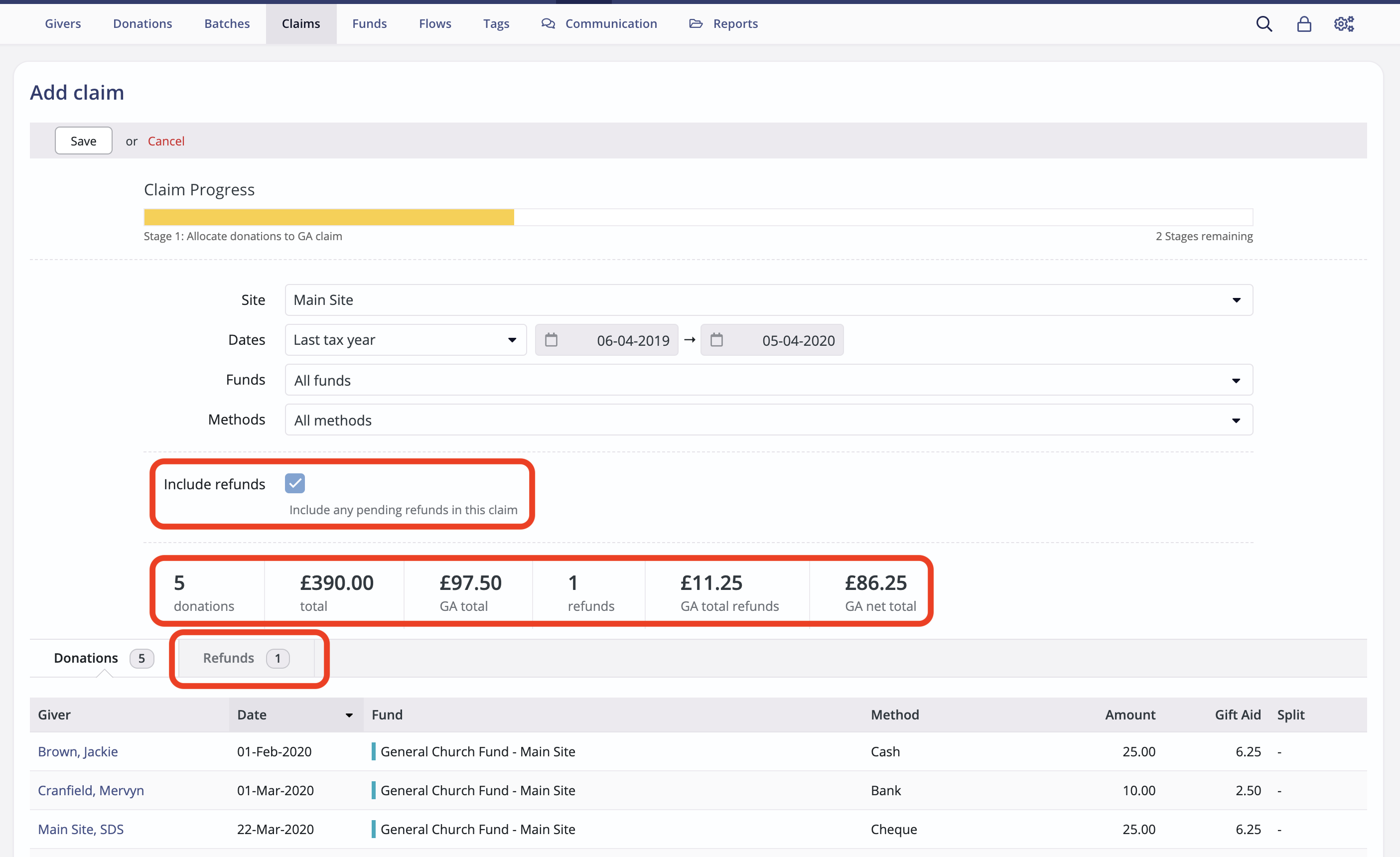This screenshot has width=1400, height=857.
Task: Cancel the claim creation
Action: coord(166,141)
